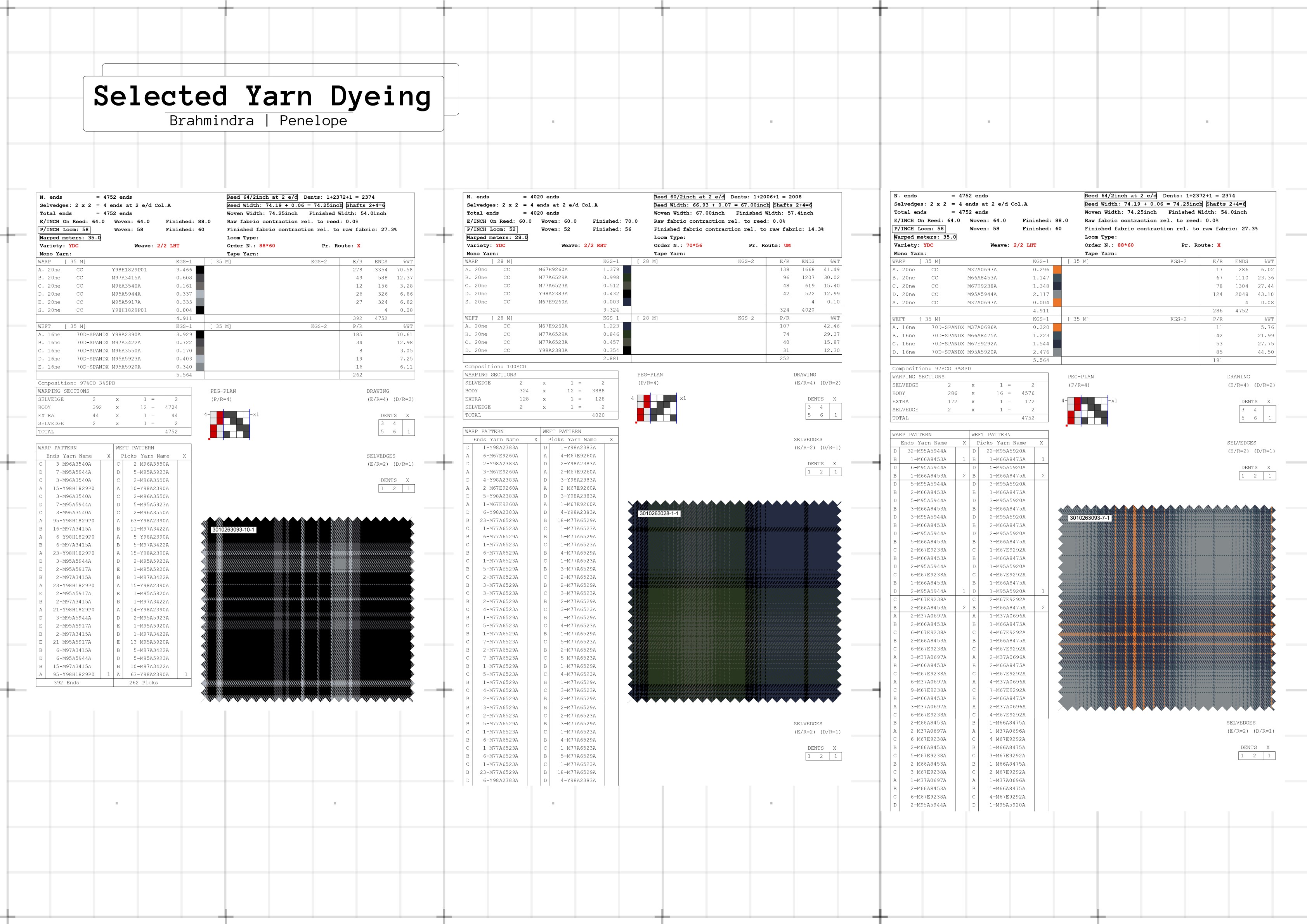This screenshot has height=924, width=1307.
Task: Click the grey orange plaid fabric swatch
Action: [1167, 607]
